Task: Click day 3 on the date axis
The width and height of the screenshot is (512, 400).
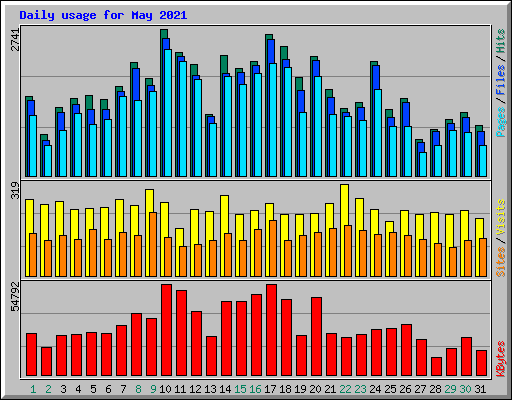Action: [x=63, y=389]
